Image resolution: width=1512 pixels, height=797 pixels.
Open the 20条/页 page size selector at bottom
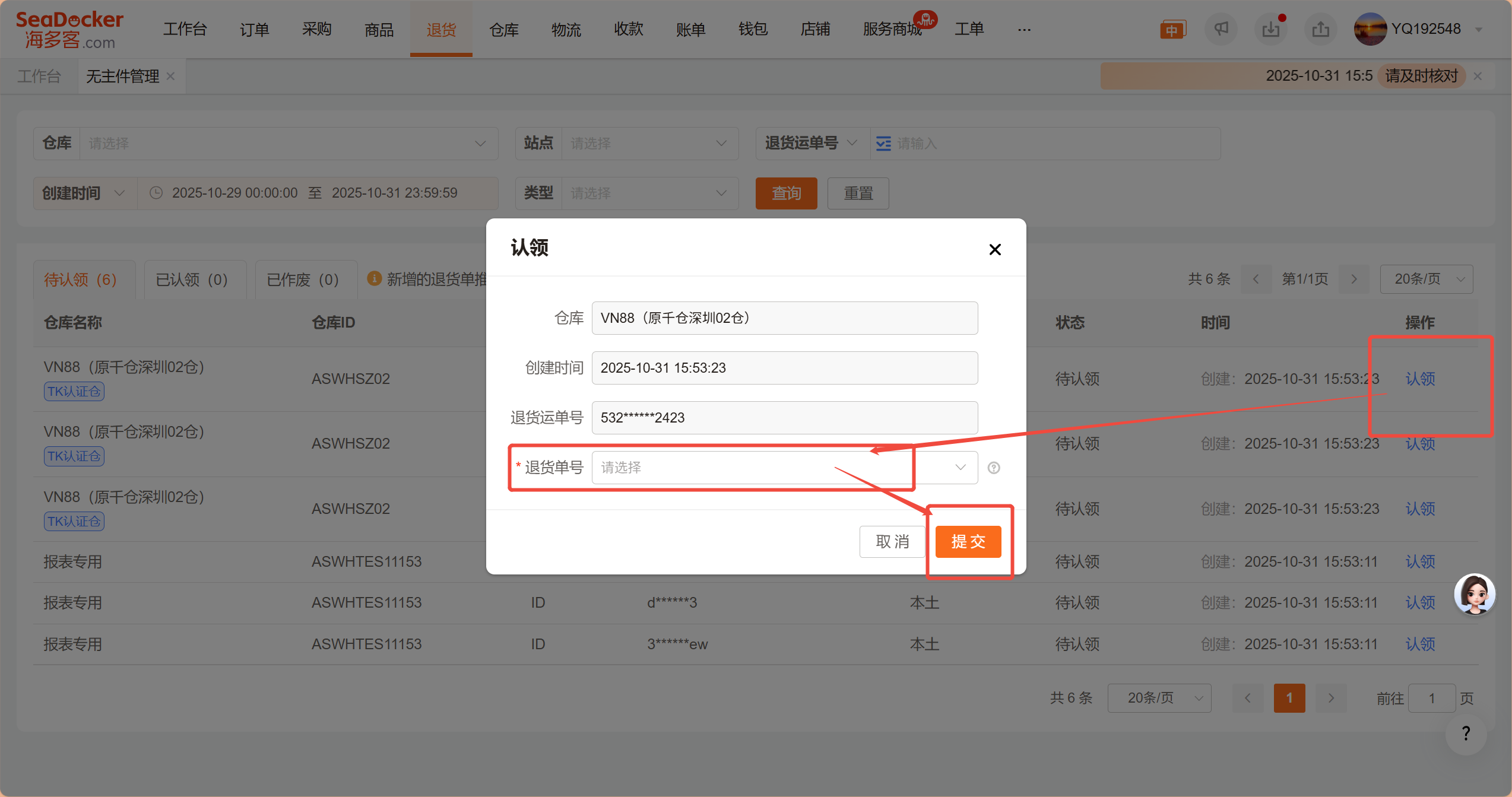[x=1159, y=698]
